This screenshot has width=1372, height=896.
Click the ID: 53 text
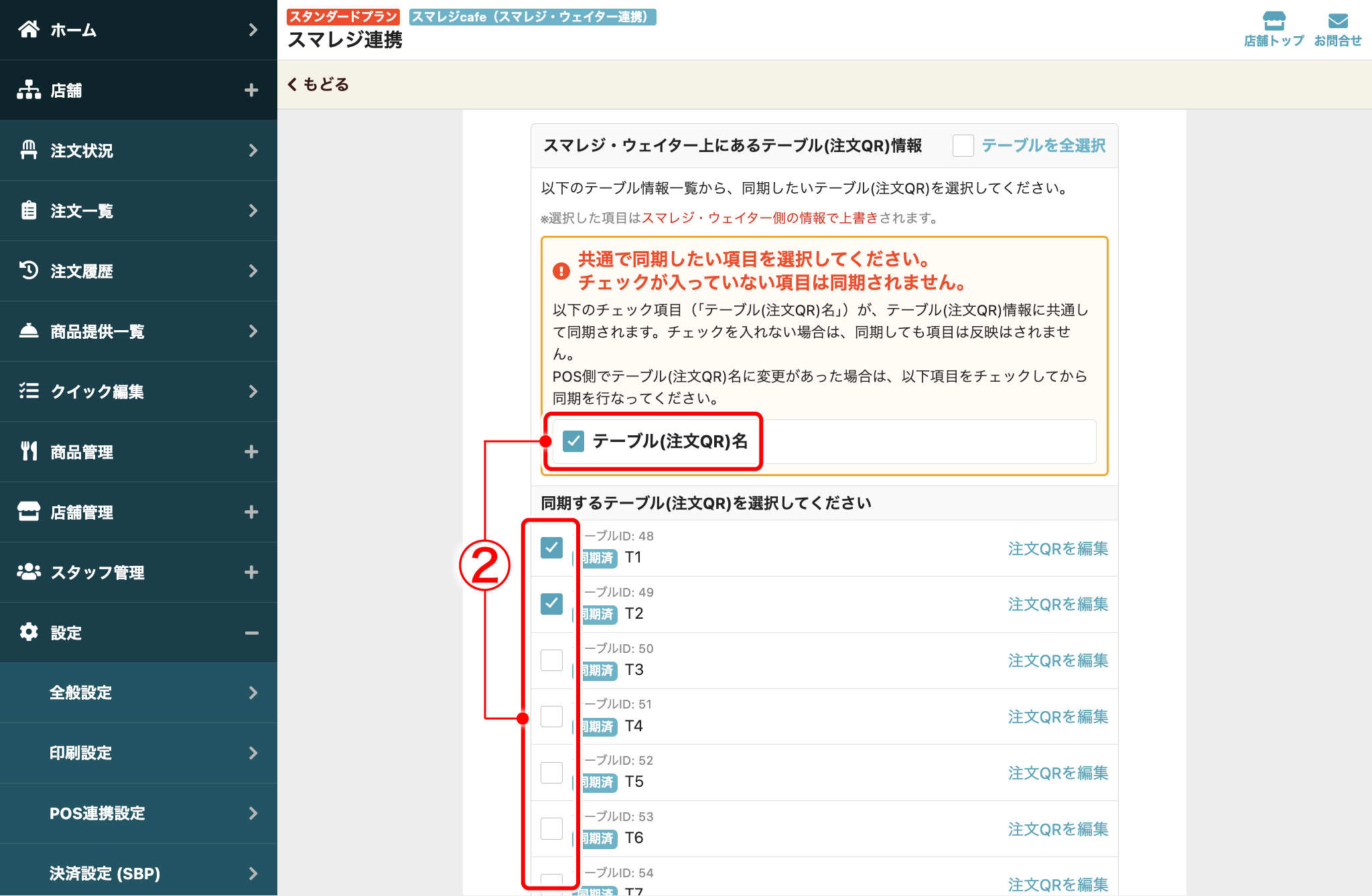[x=636, y=816]
